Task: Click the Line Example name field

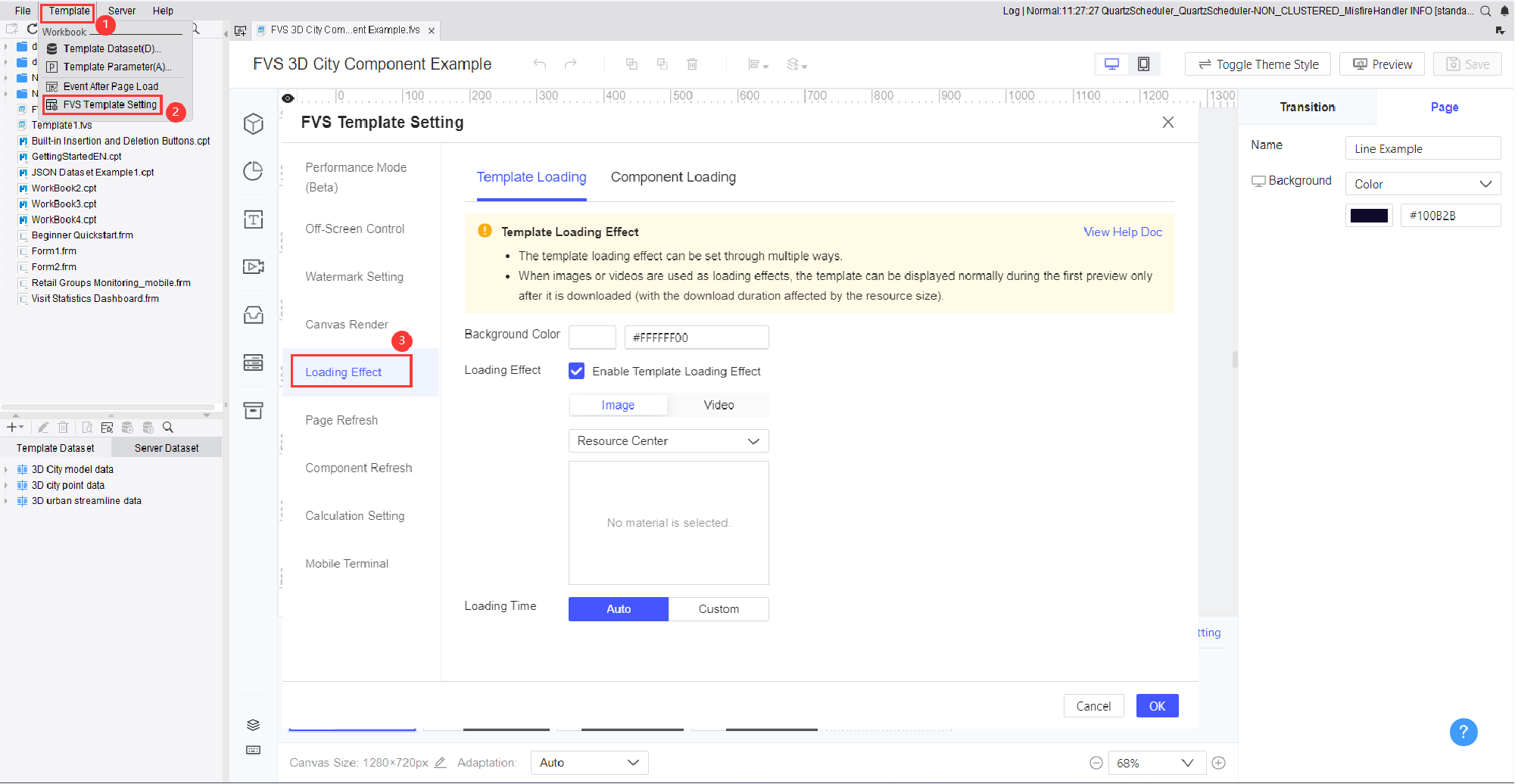Action: point(1422,149)
